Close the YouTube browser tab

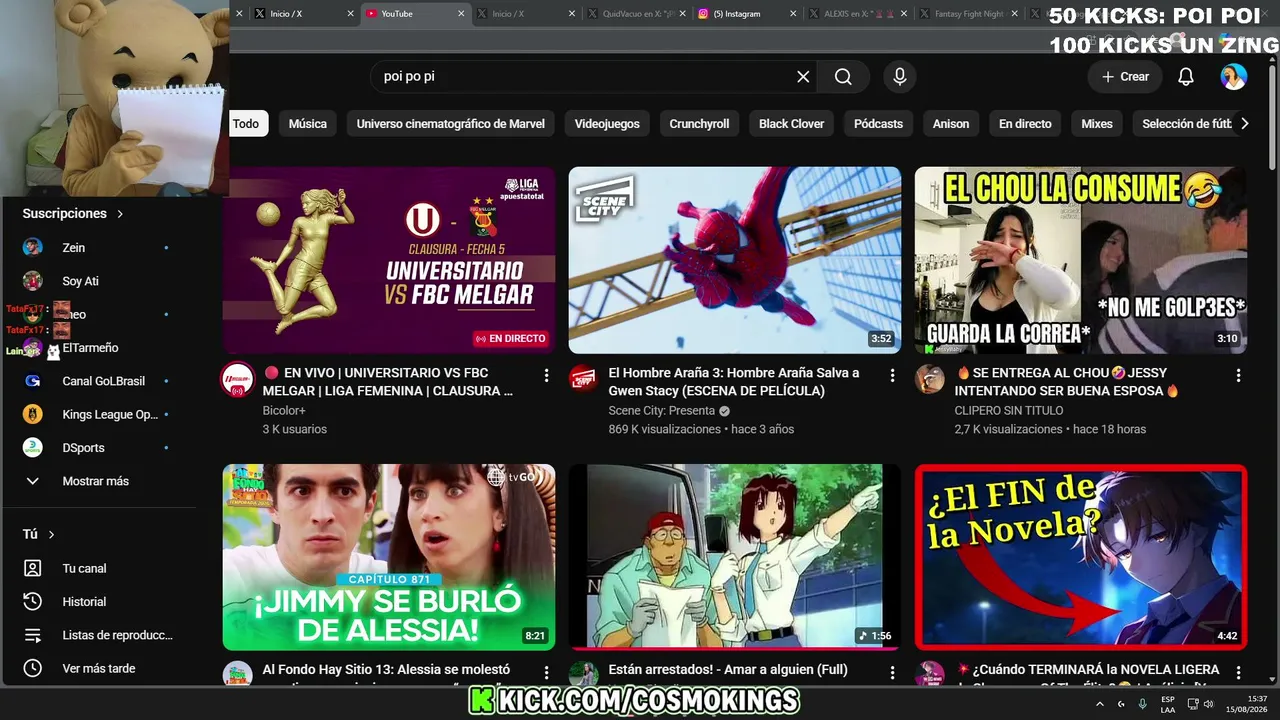pos(461,14)
